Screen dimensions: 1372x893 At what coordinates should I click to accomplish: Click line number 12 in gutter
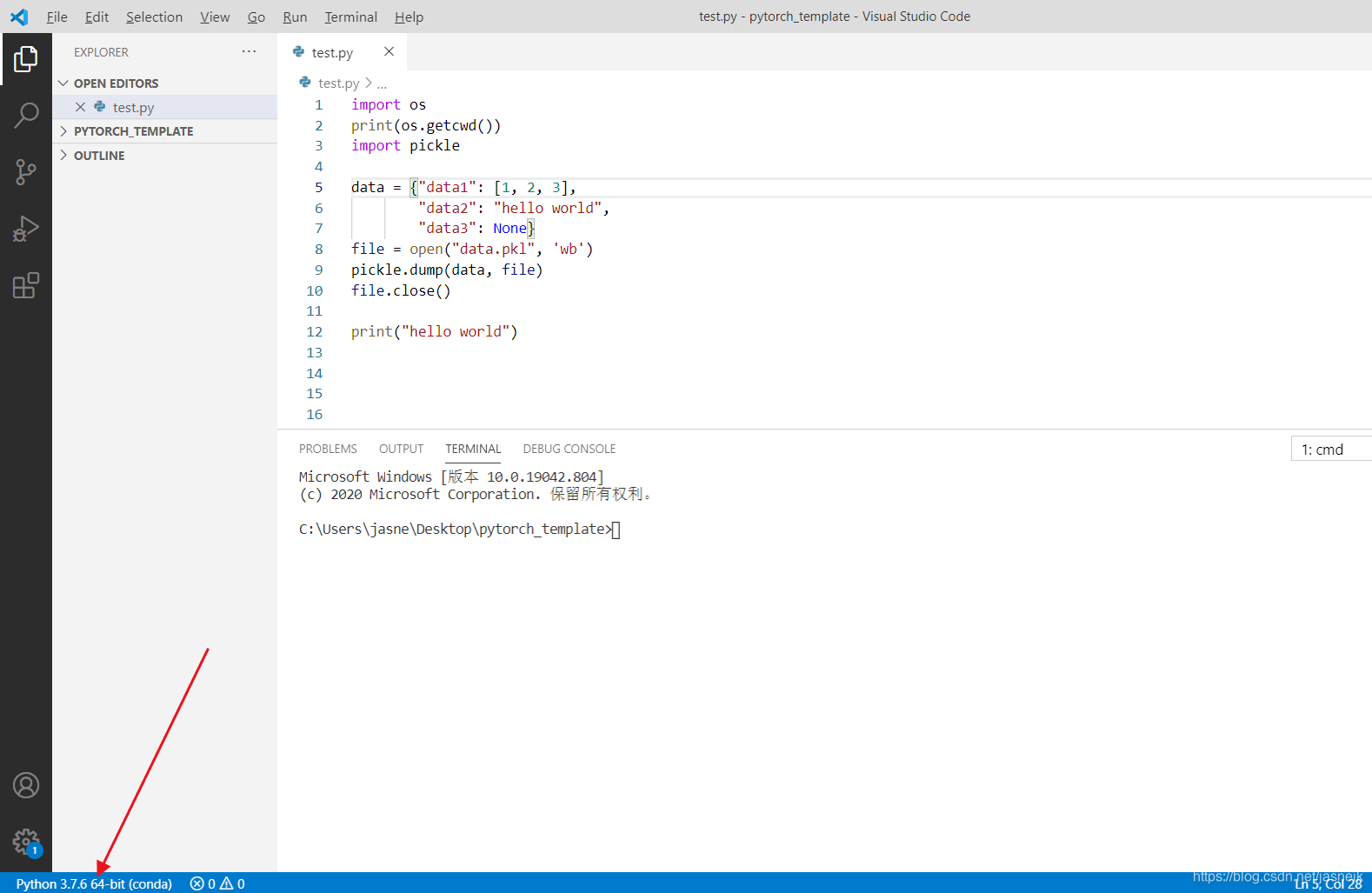[314, 331]
